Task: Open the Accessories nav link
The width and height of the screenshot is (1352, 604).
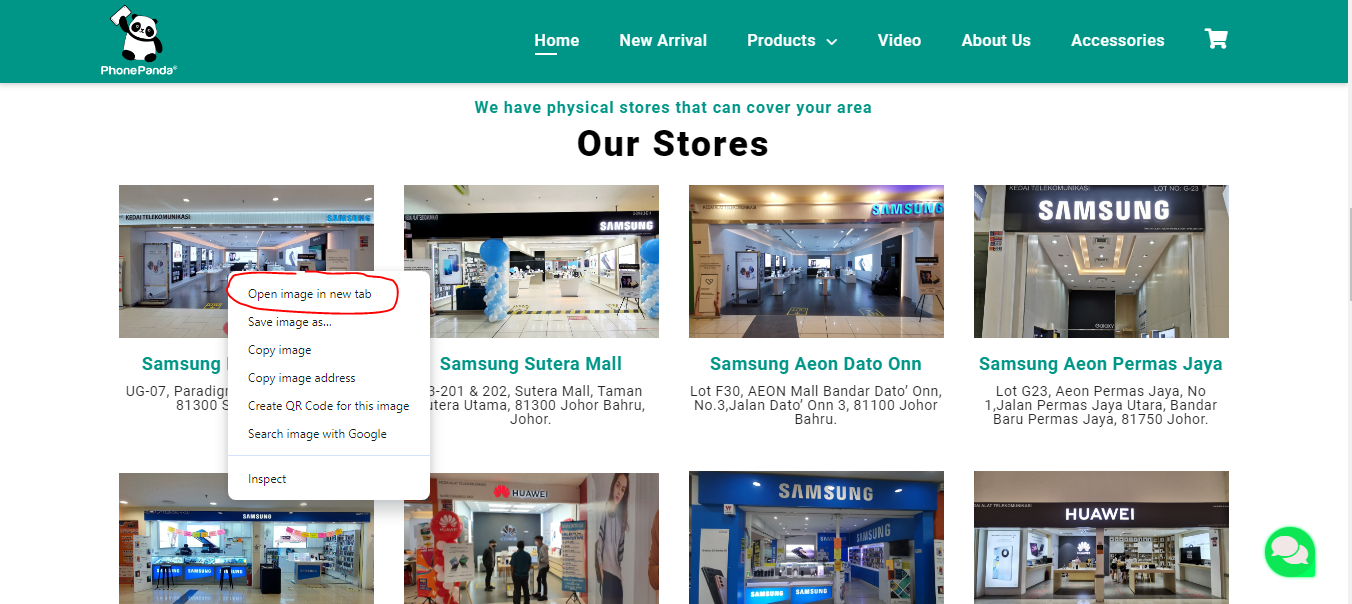Action: 1117,41
